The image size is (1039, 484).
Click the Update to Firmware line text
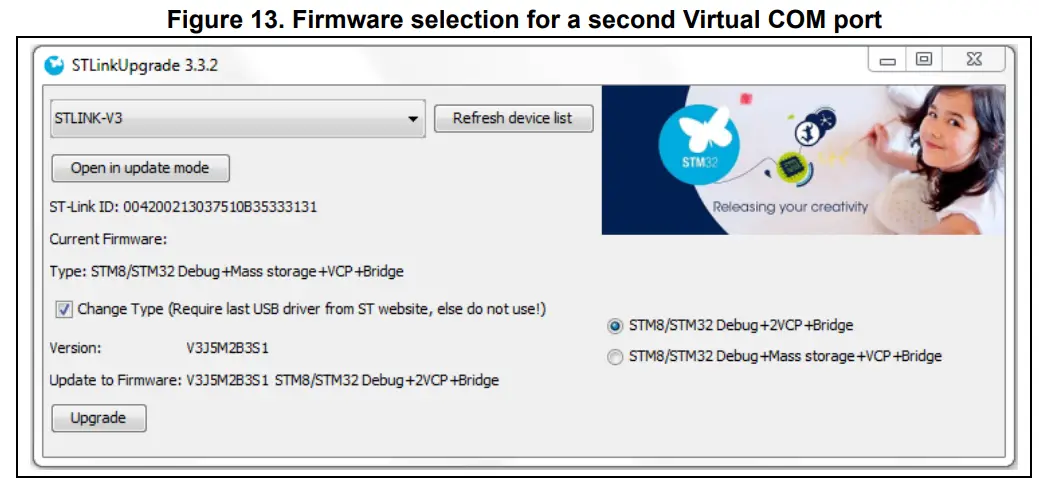274,381
